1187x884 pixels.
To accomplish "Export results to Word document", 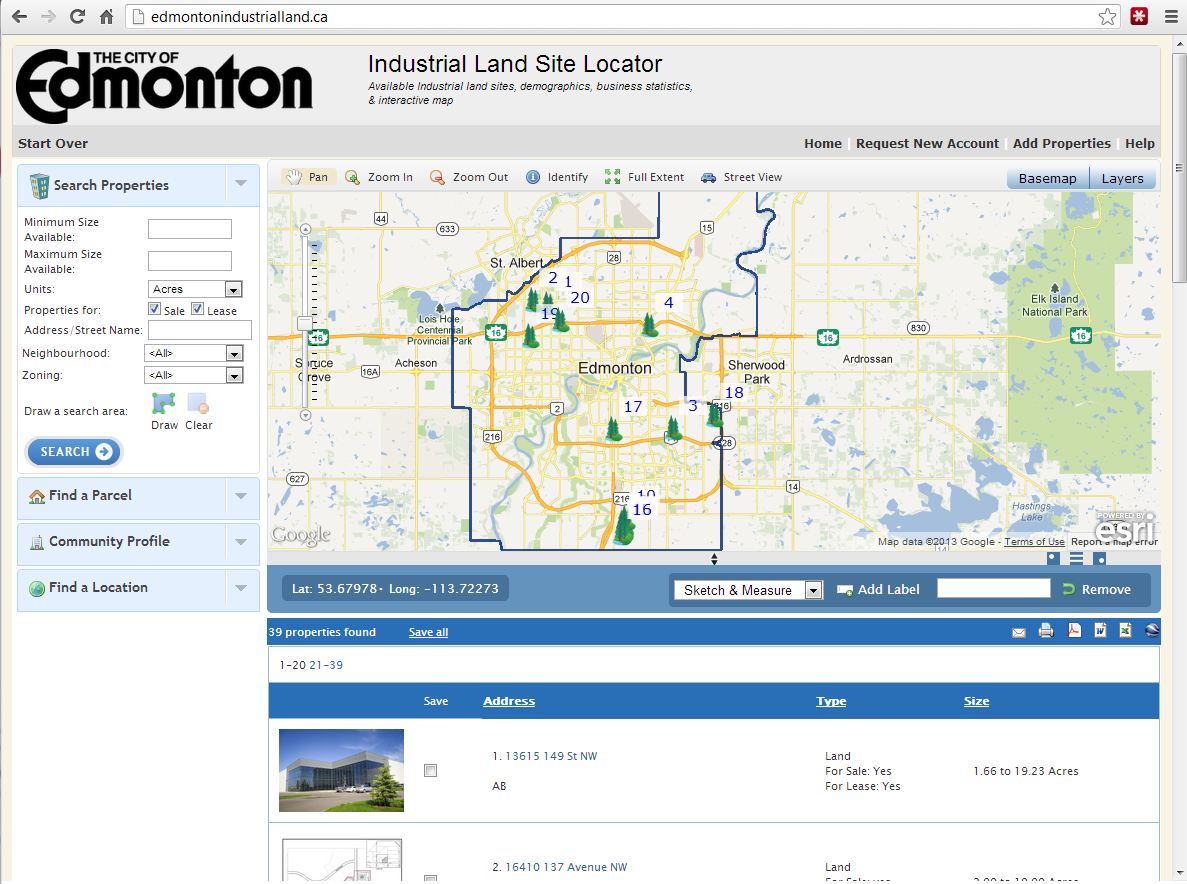I will (x=1100, y=630).
